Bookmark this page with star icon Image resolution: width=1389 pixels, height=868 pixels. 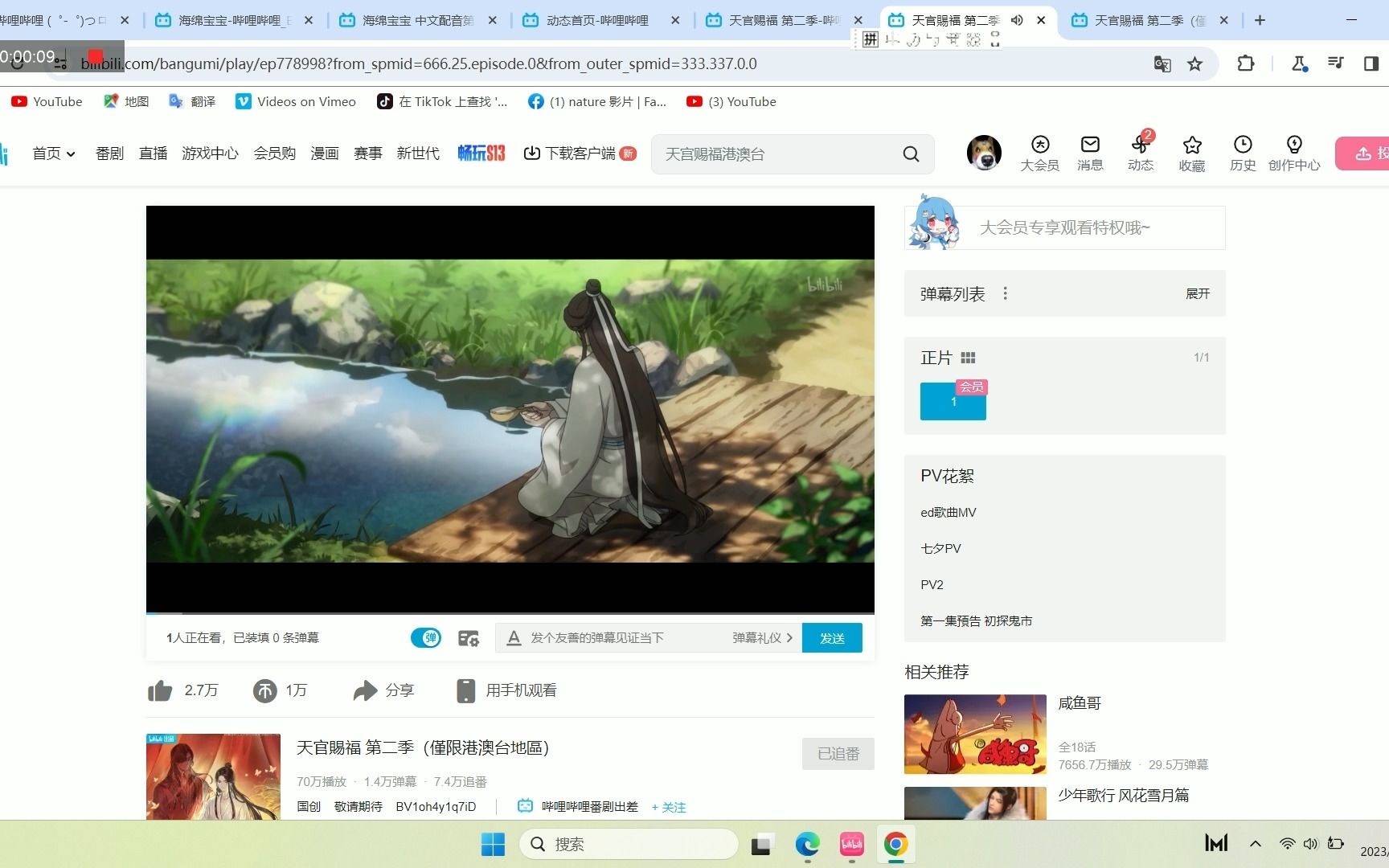(x=1195, y=63)
